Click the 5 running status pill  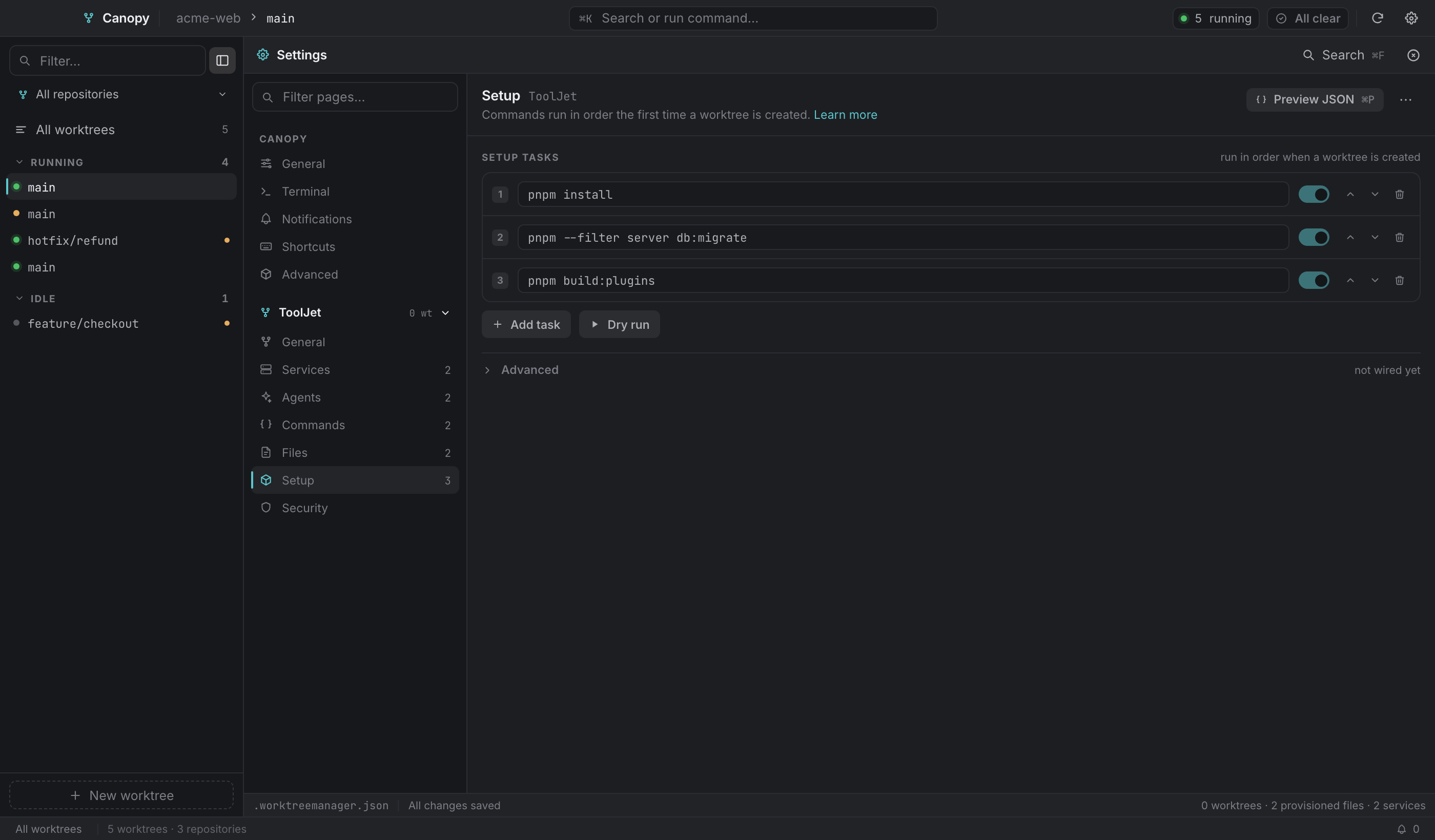[x=1216, y=18]
